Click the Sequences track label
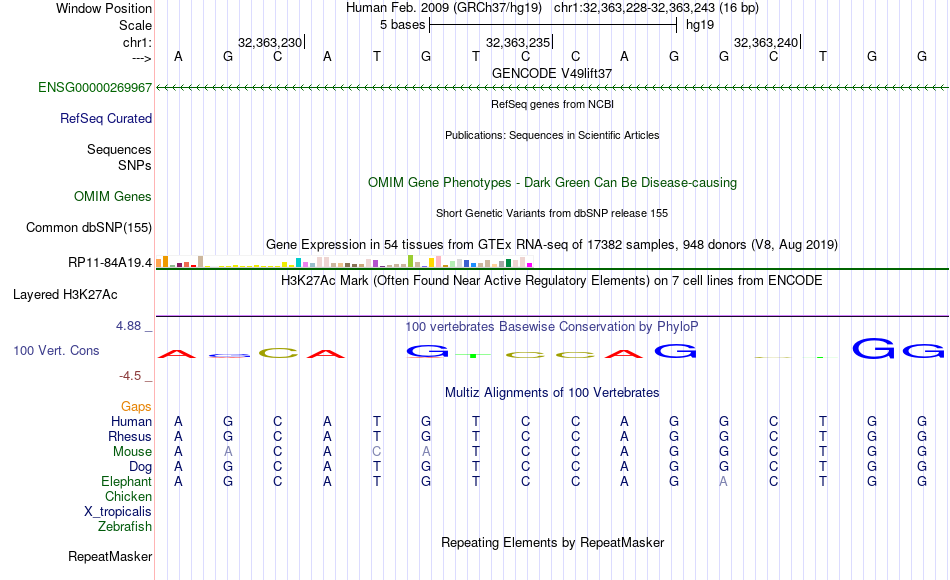This screenshot has width=950, height=580. [119, 149]
